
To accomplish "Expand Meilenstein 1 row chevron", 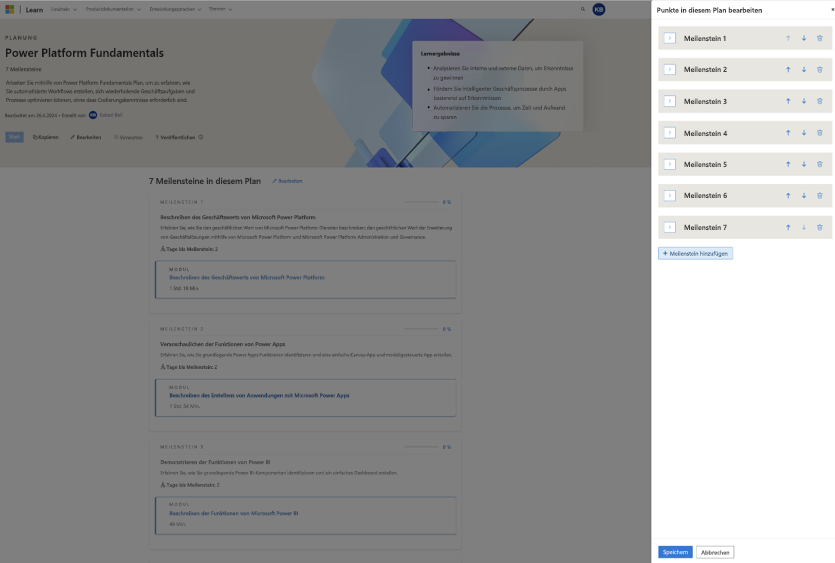I will (670, 38).
